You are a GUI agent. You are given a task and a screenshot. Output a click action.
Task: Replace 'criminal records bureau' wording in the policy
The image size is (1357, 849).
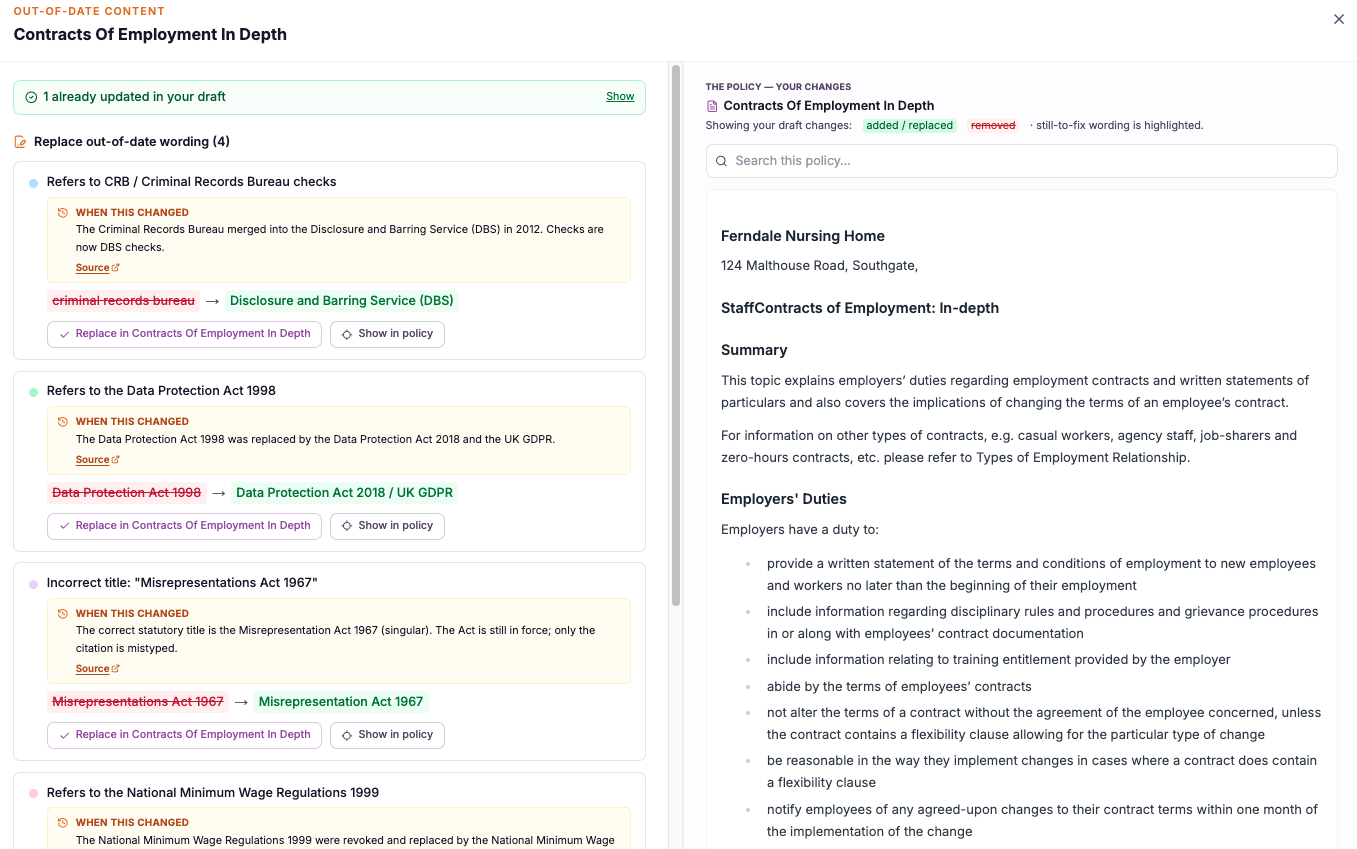click(x=184, y=334)
